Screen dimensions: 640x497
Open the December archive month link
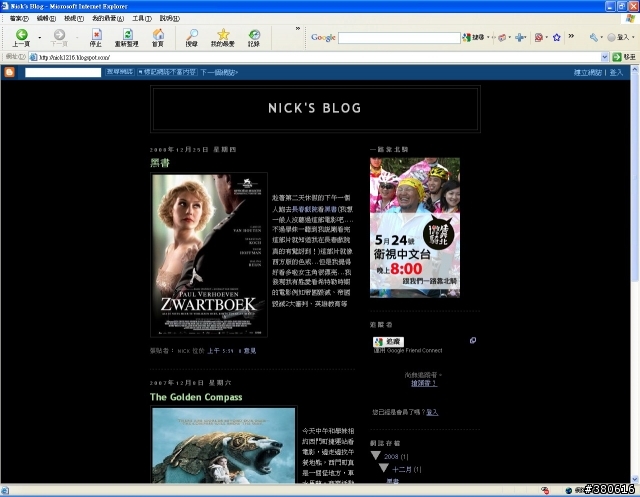402,470
